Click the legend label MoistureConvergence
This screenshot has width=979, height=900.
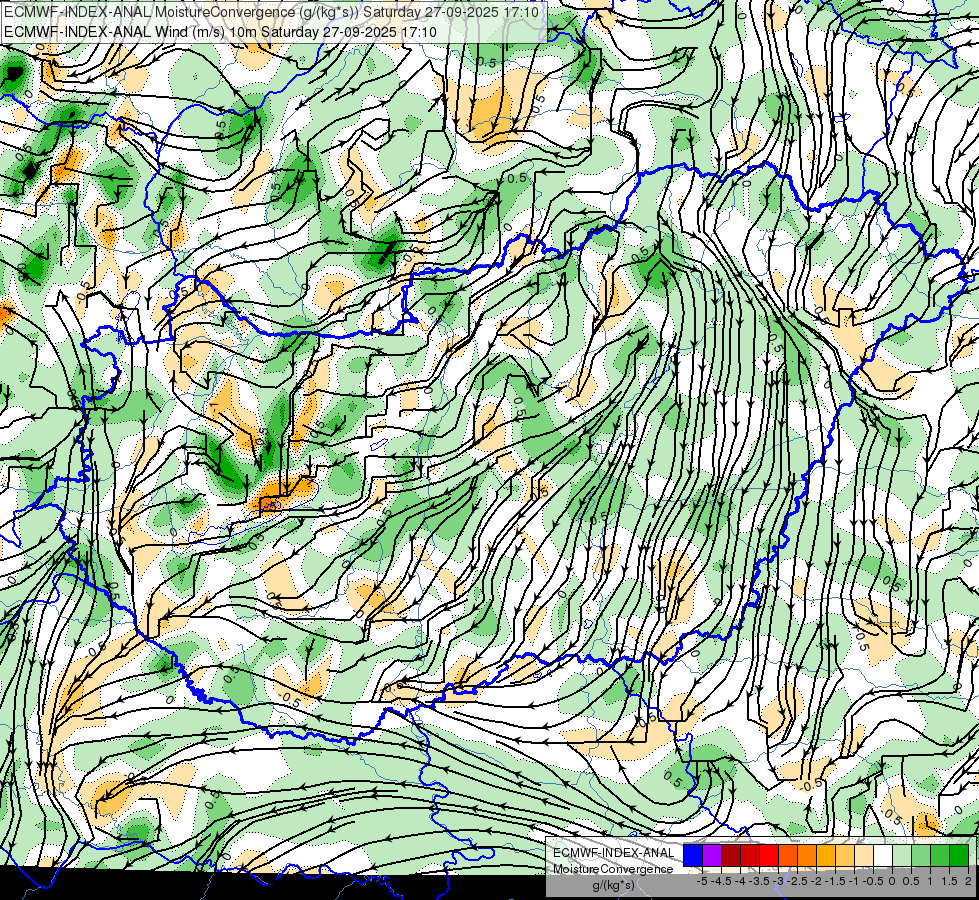pyautogui.click(x=613, y=869)
